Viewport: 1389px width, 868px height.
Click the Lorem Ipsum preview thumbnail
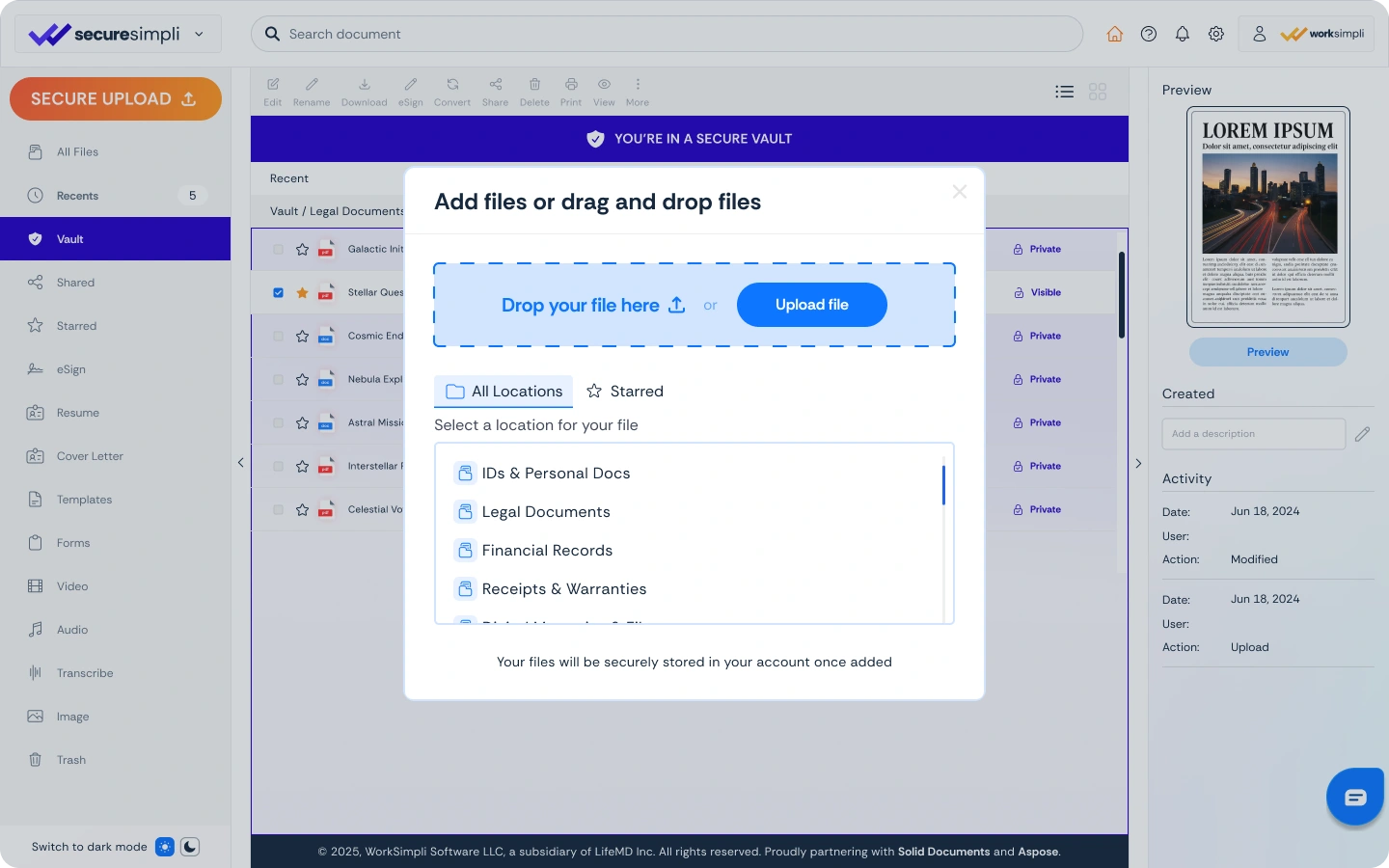(1267, 217)
